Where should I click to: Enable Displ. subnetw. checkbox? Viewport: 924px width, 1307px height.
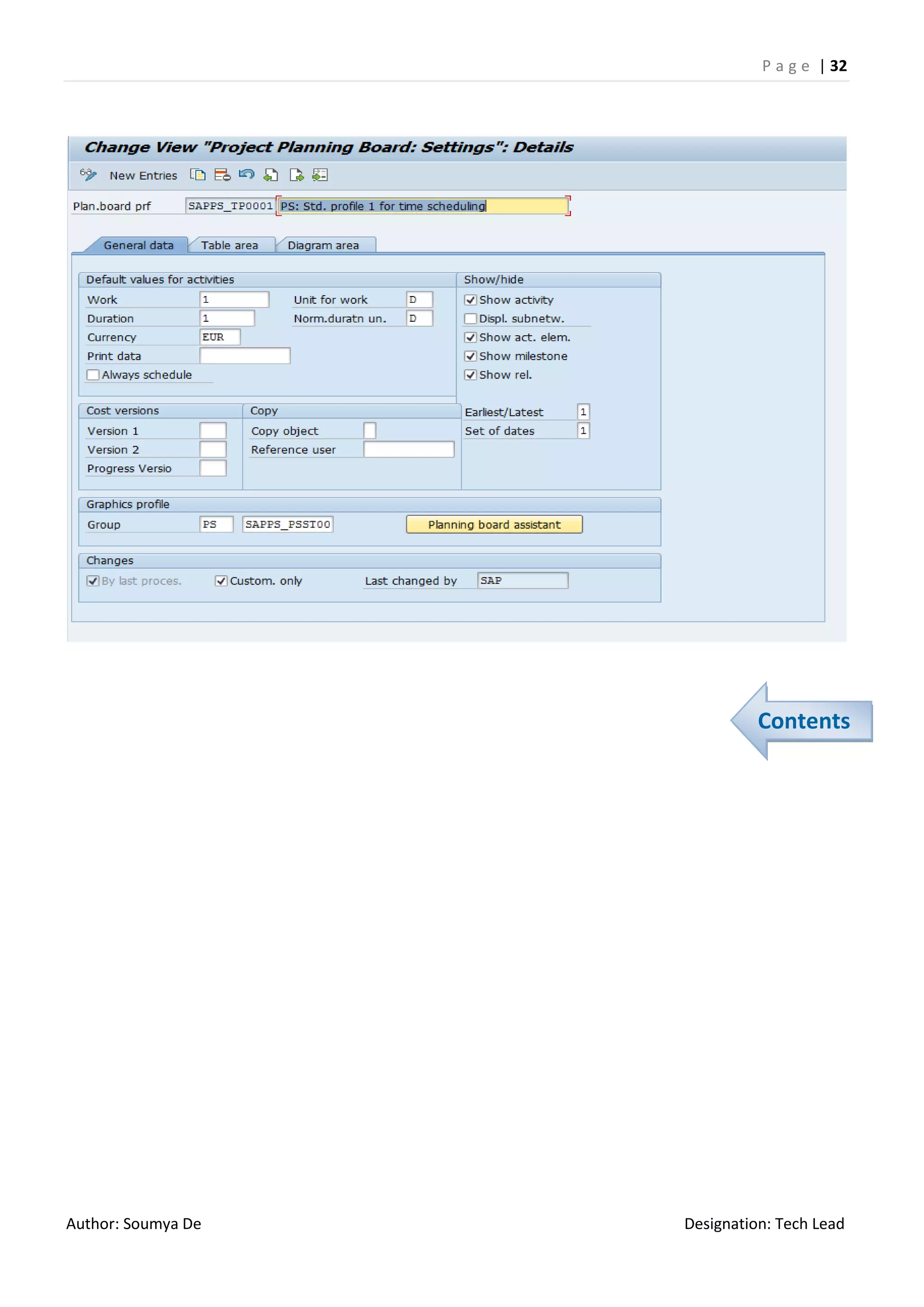click(x=471, y=319)
